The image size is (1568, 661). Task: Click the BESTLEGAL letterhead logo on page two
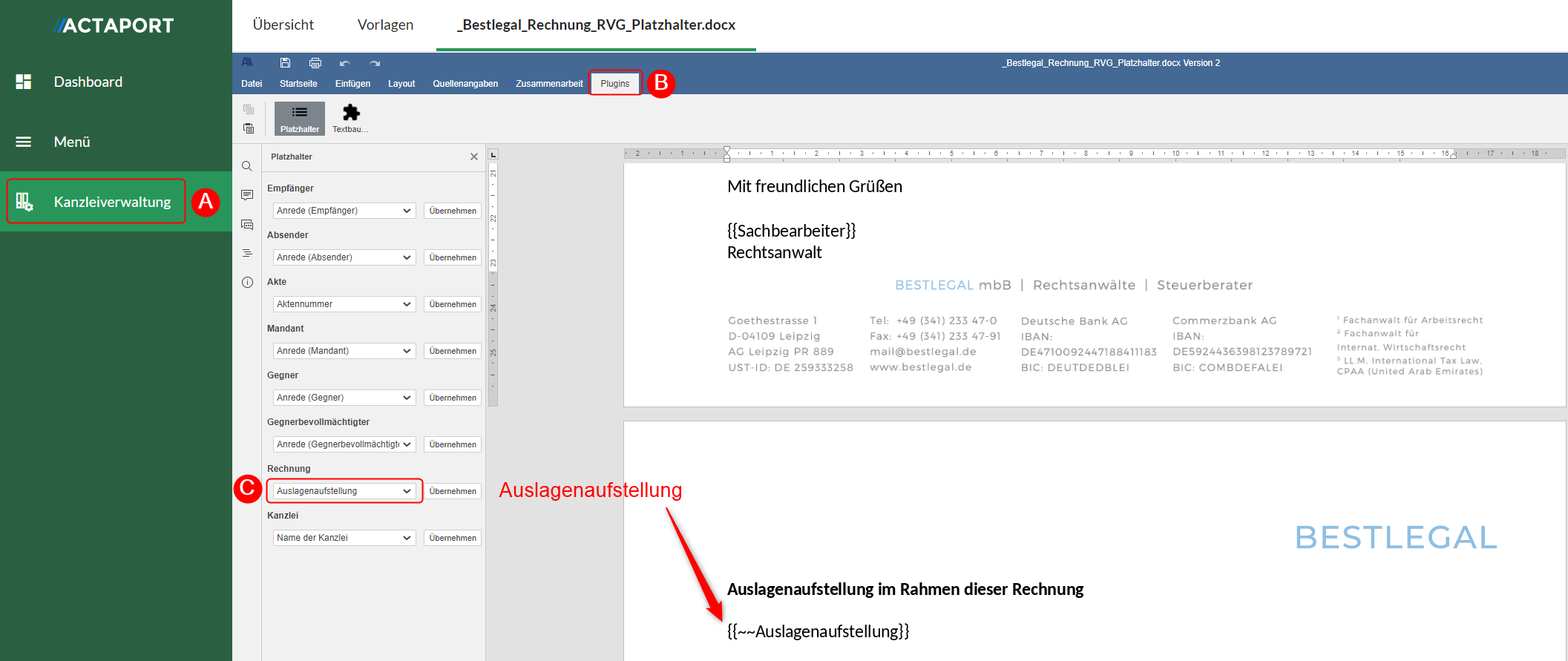pos(1396,538)
